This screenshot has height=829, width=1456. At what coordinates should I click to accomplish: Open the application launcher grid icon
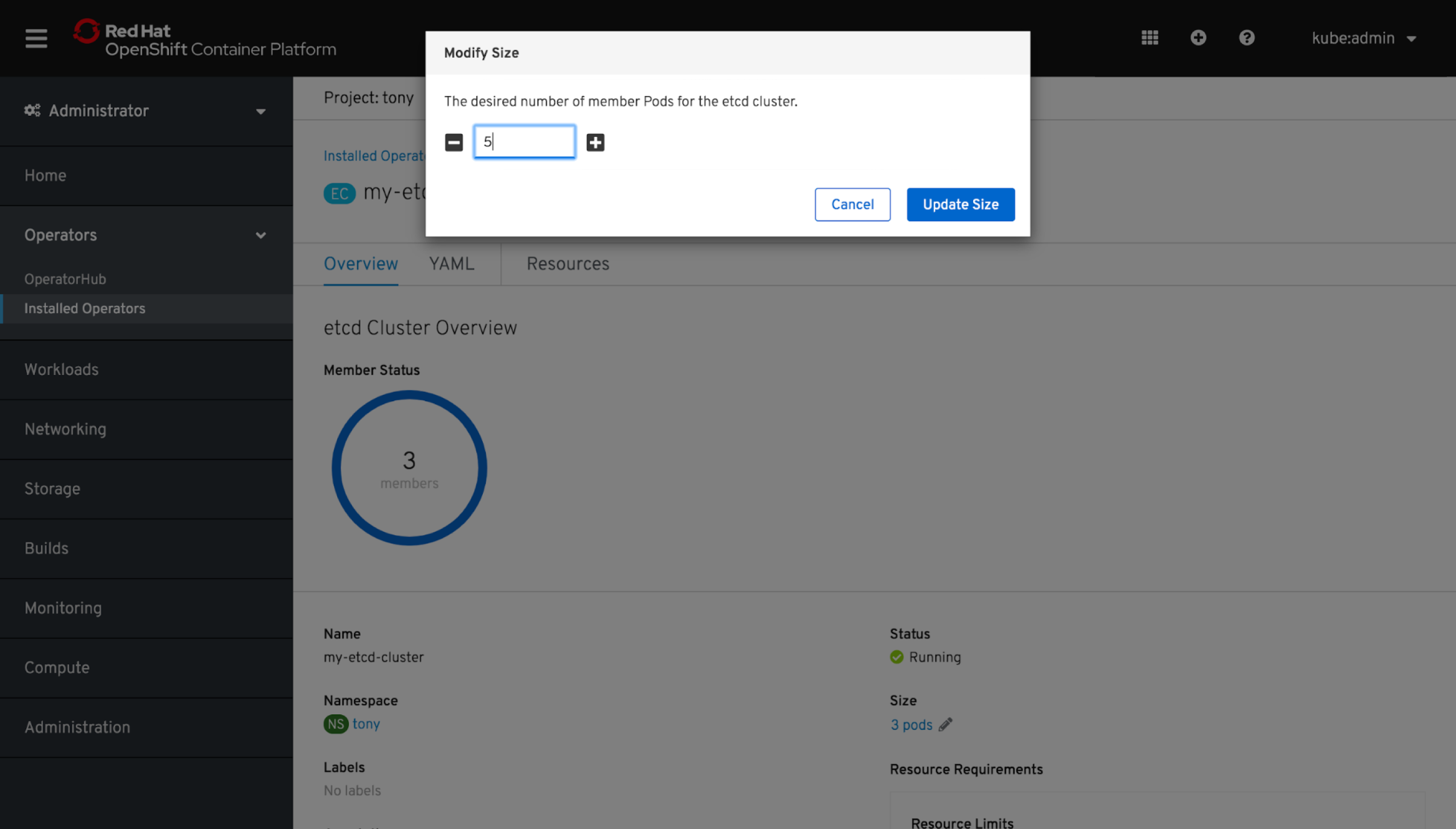(x=1150, y=37)
